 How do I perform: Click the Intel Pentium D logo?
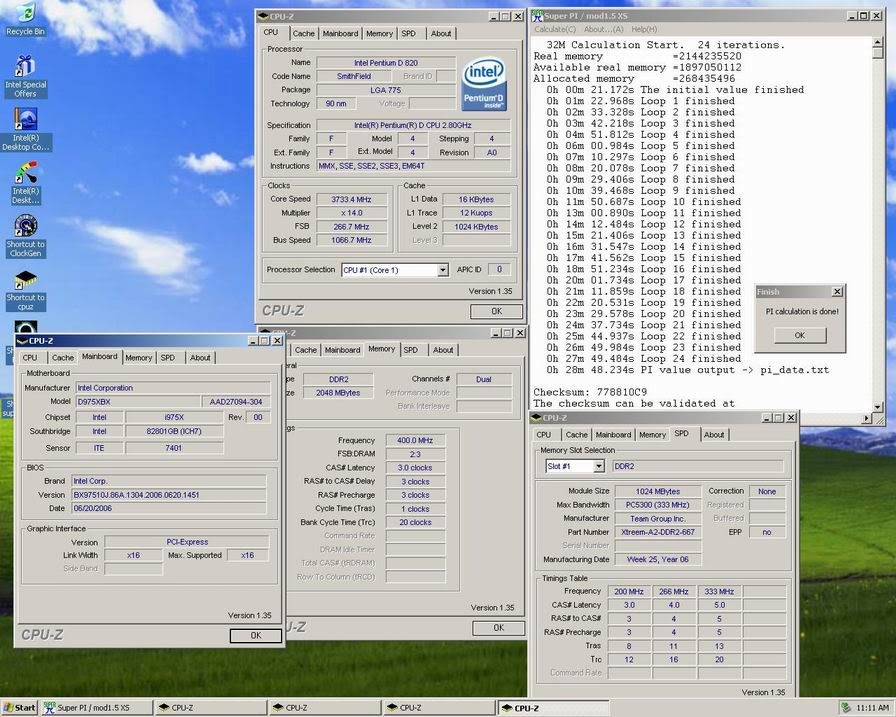click(485, 85)
